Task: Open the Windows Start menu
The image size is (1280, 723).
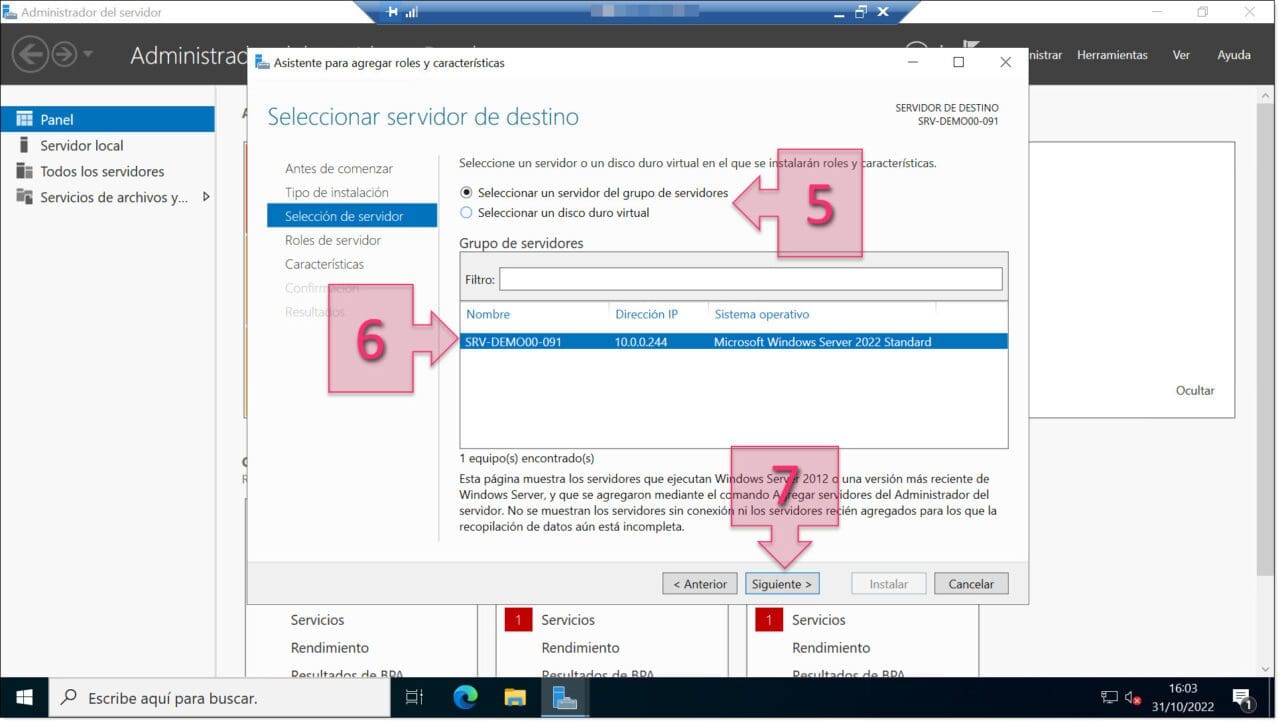Action: pyautogui.click(x=24, y=698)
